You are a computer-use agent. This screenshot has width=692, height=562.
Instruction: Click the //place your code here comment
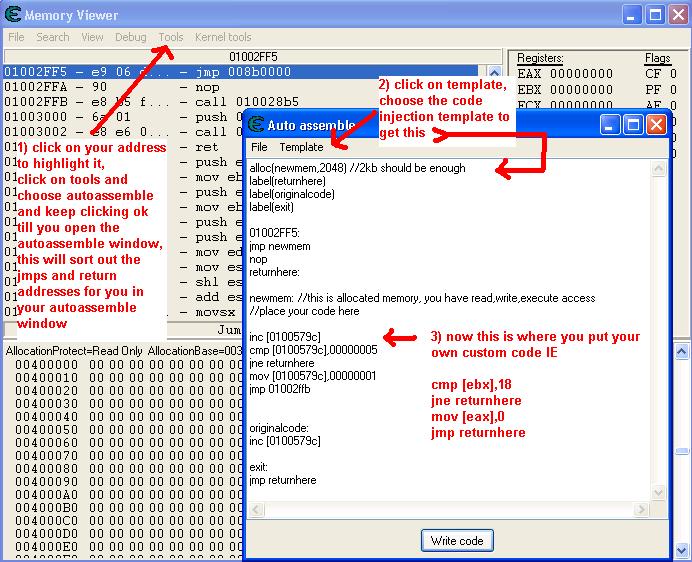[x=305, y=311]
